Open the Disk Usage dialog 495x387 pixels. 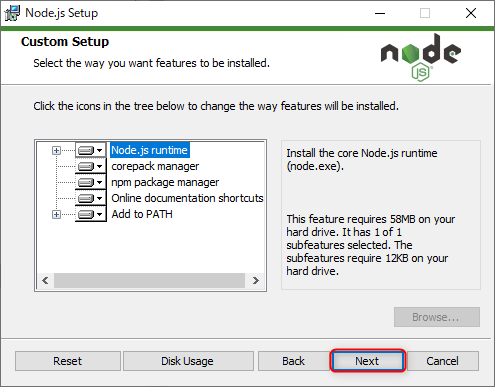point(188,361)
